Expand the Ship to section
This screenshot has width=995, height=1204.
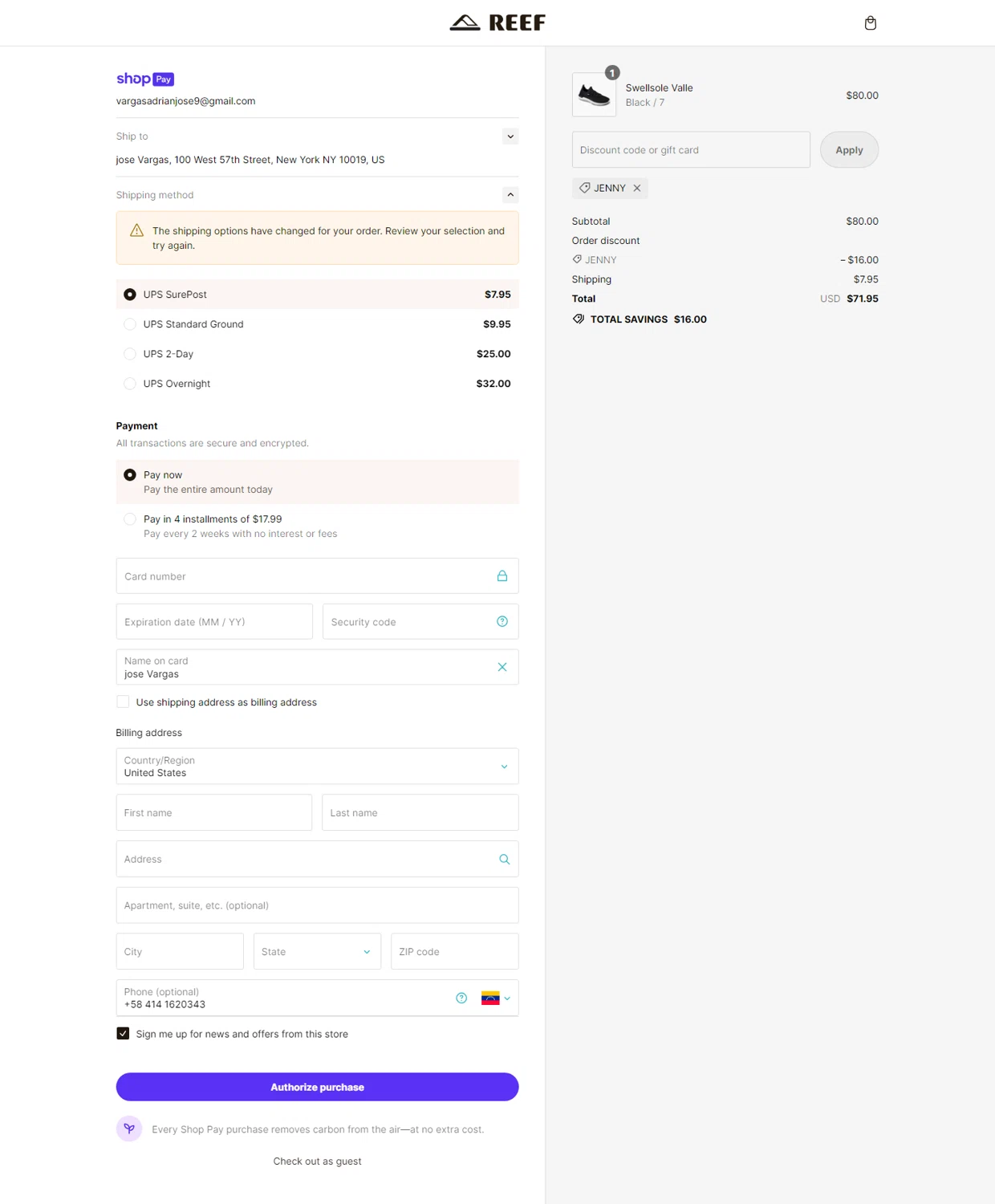510,136
